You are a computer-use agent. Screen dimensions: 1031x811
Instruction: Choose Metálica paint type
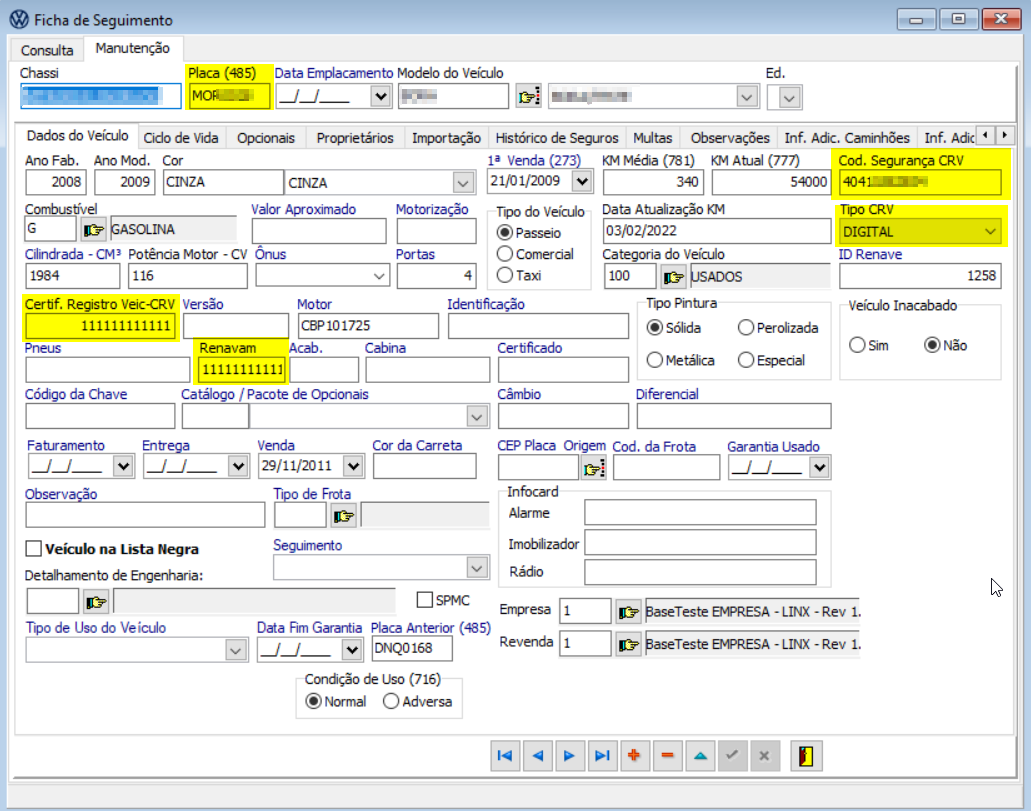pos(655,360)
